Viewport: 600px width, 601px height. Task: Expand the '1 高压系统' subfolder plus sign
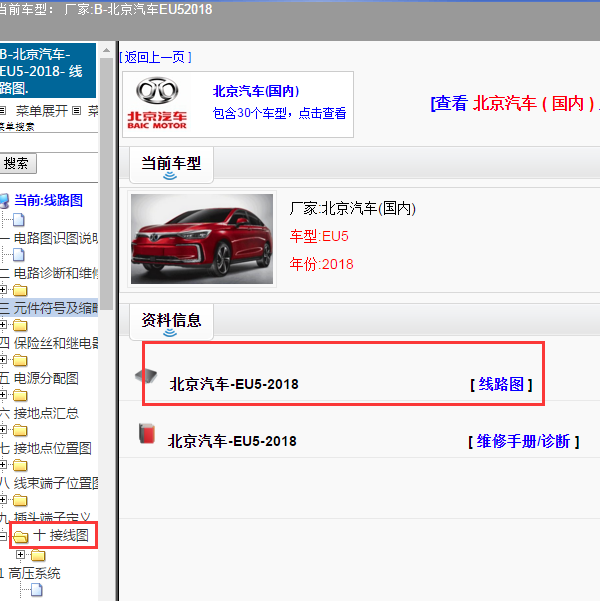click(x=20, y=554)
